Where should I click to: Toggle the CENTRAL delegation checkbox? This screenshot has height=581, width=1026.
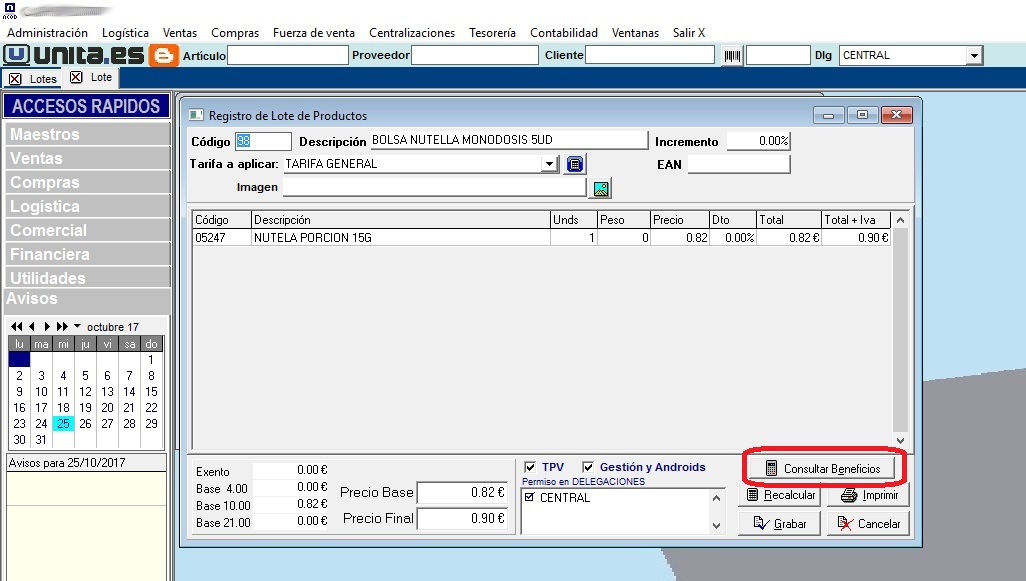(529, 497)
